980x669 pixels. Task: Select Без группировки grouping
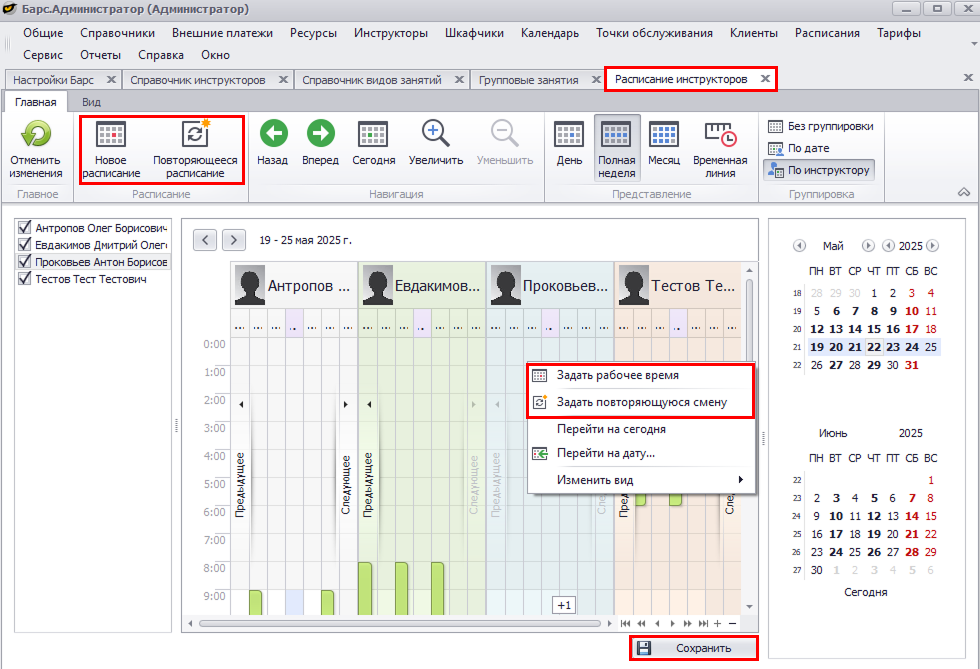click(820, 126)
